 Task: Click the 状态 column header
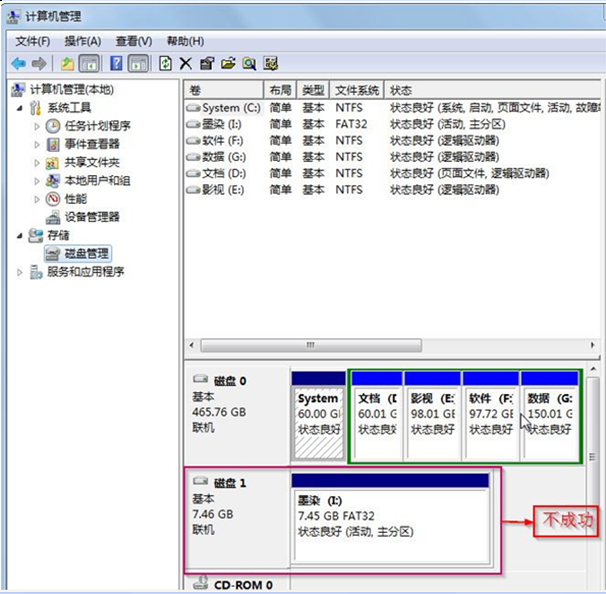(x=400, y=90)
